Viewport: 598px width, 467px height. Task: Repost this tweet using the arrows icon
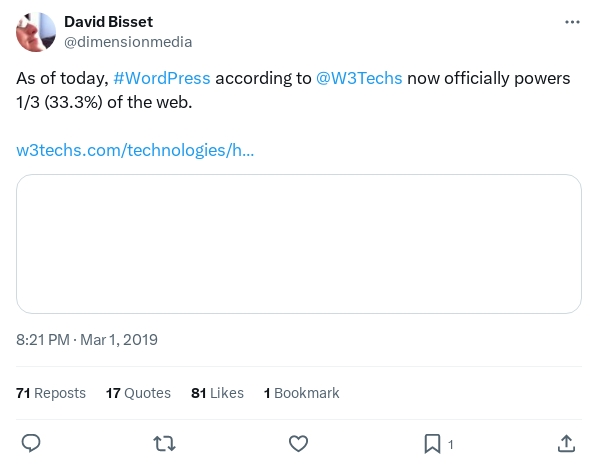[164, 444]
